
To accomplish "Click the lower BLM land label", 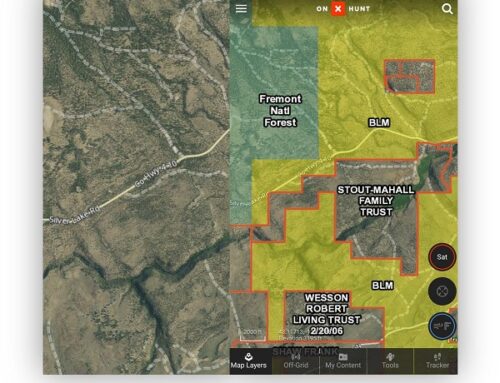I will click(x=382, y=285).
